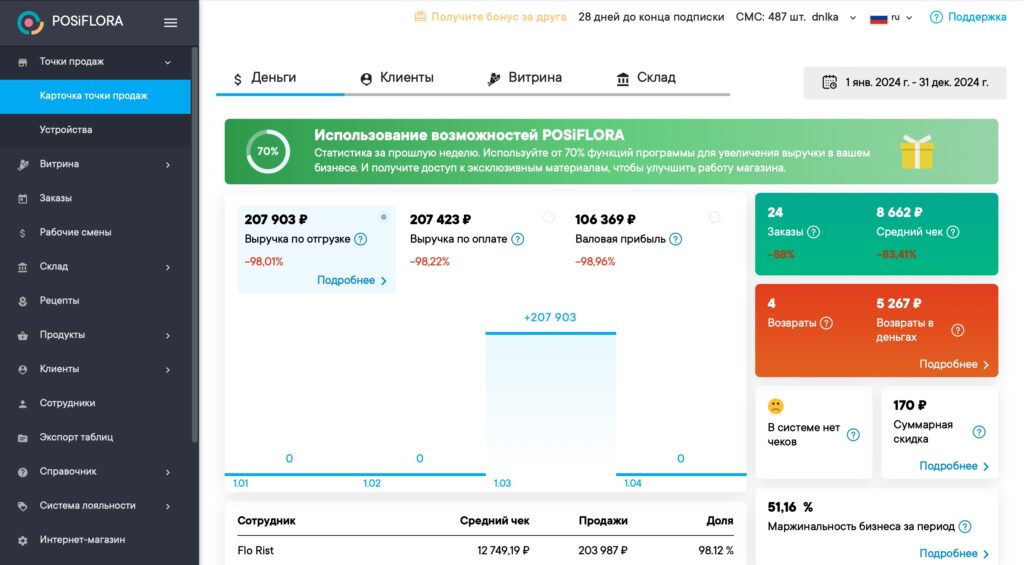Click the Интернет-магазин gear icon
Viewport: 1024px width, 565px height.
point(23,540)
